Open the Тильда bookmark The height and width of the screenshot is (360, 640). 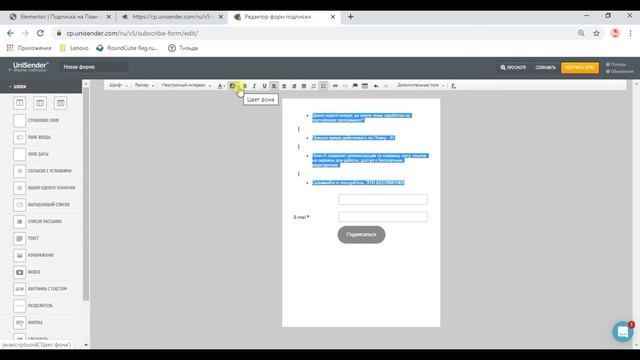(x=183, y=48)
